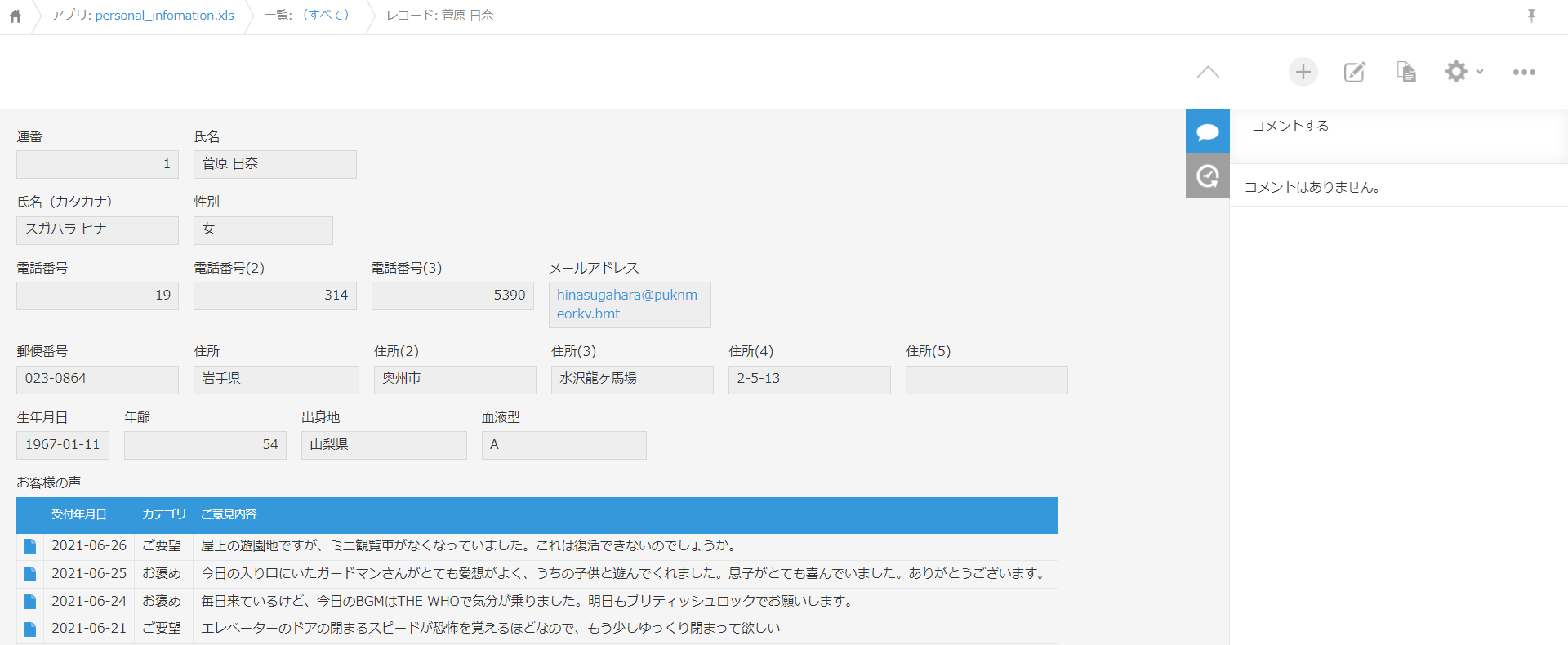
Task: Select the 受付年月日 column header
Action: tap(79, 514)
